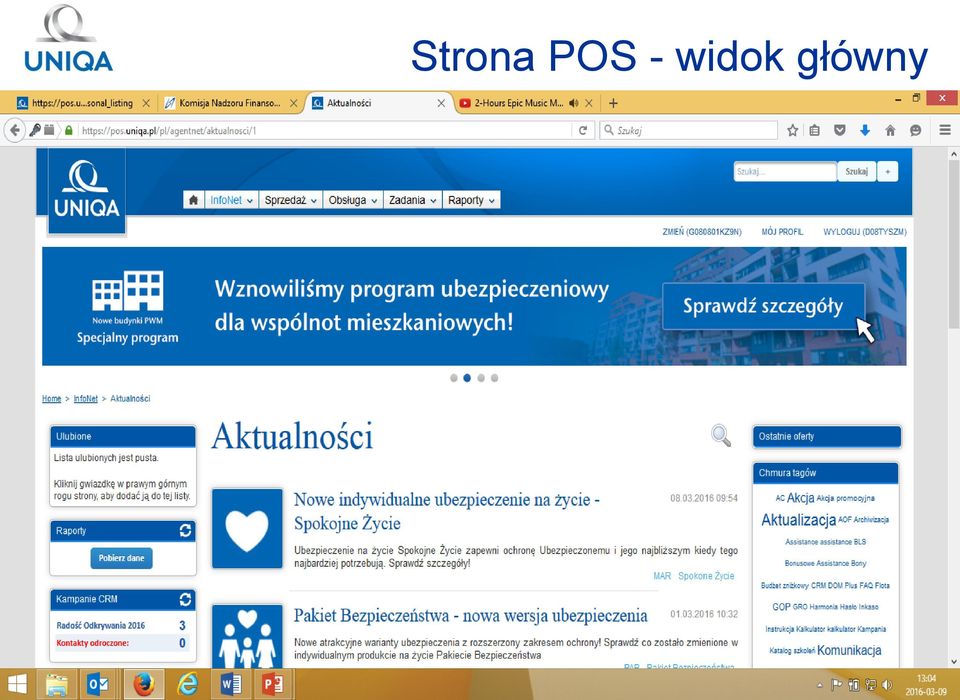Open Windows Start button
Viewport: 960px width, 700px height.
[x=17, y=684]
